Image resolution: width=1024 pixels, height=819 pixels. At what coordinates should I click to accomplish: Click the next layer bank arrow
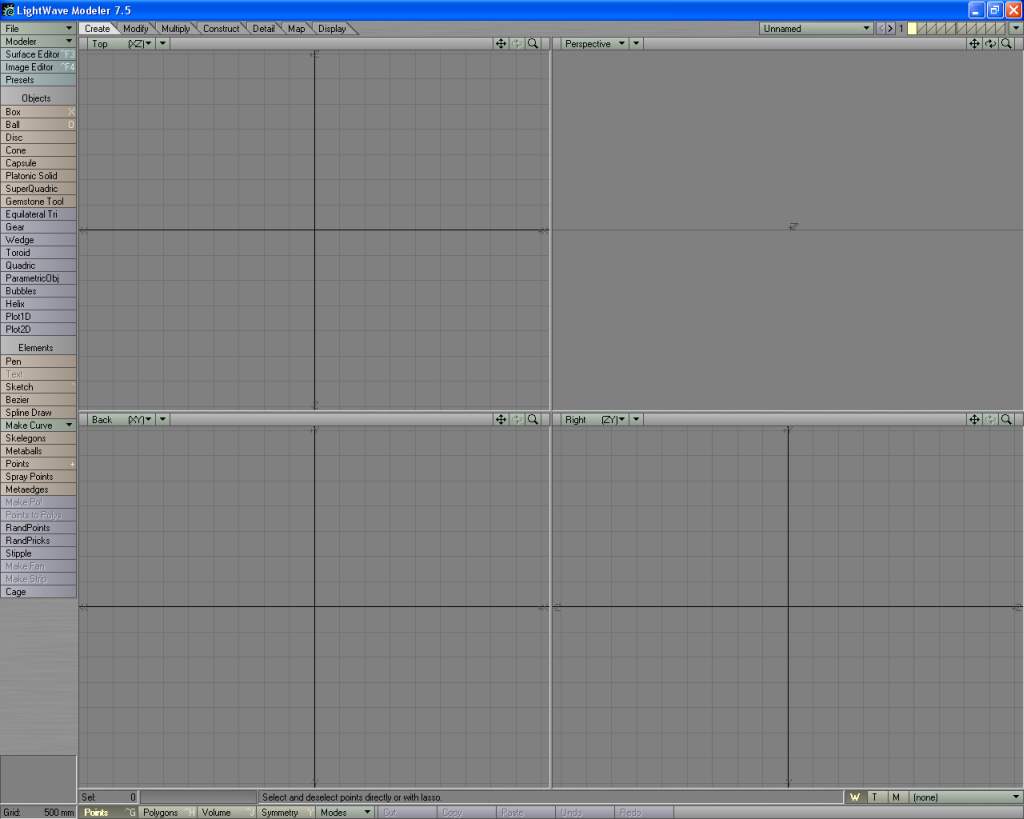pos(891,29)
